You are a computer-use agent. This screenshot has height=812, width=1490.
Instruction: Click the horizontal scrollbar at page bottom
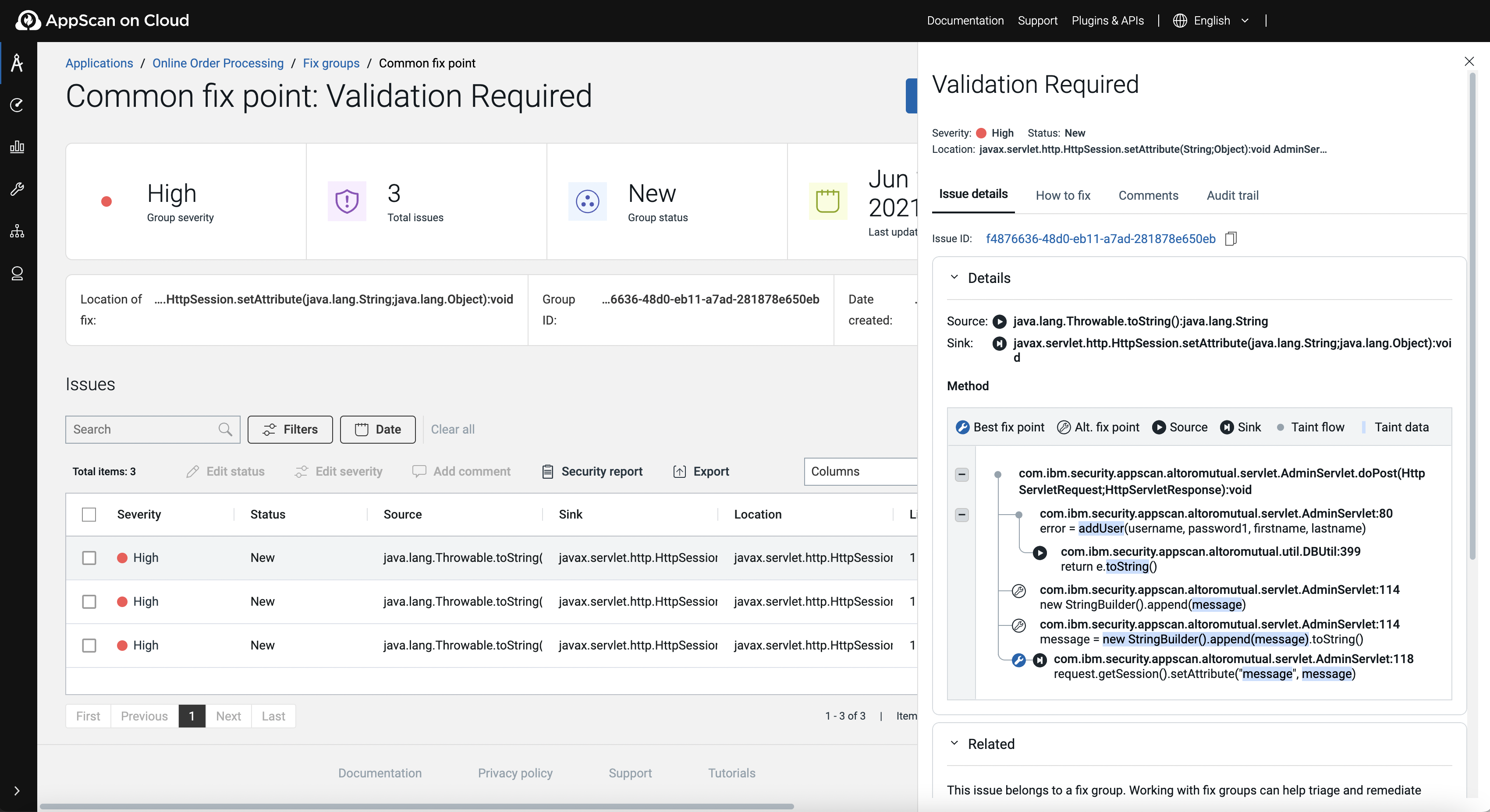(416, 806)
